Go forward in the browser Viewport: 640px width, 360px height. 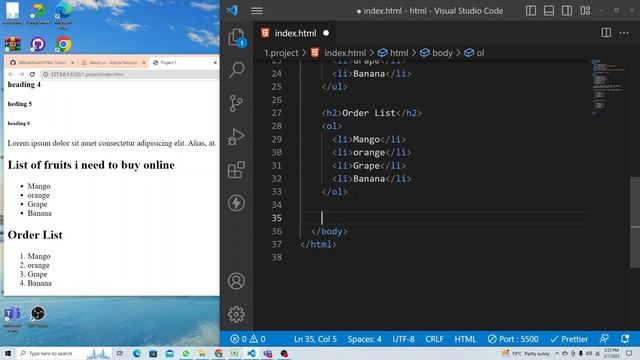click(22, 74)
